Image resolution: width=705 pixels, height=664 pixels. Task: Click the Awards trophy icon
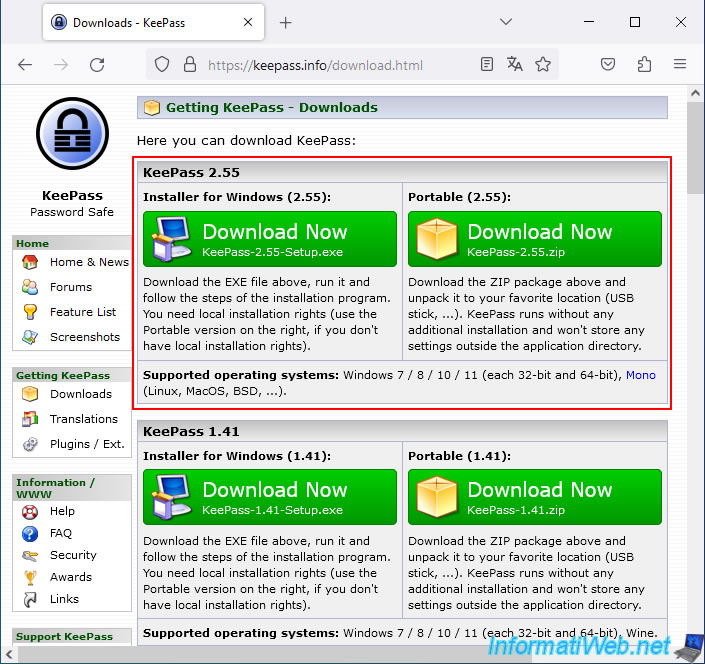[30, 578]
